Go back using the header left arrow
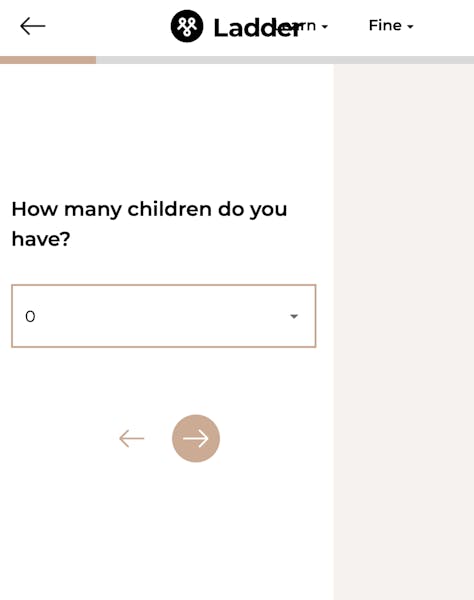 [33, 26]
